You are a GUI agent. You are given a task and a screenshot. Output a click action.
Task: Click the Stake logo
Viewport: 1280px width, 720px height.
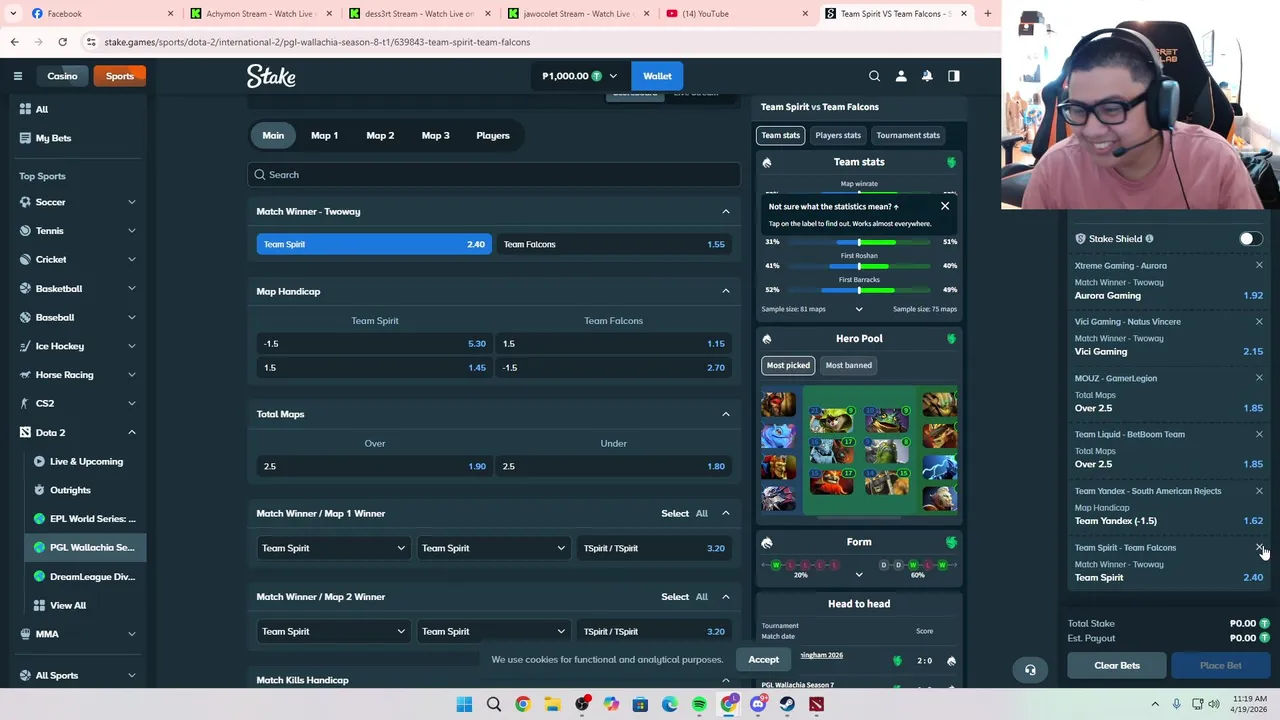coord(271,76)
